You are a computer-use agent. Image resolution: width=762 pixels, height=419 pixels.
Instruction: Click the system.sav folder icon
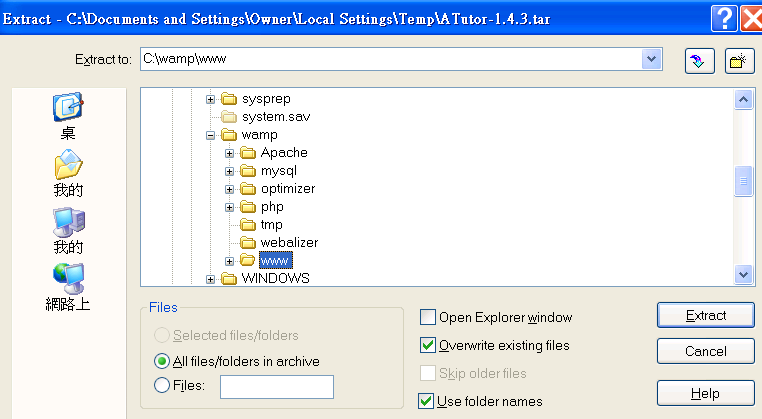(x=229, y=117)
